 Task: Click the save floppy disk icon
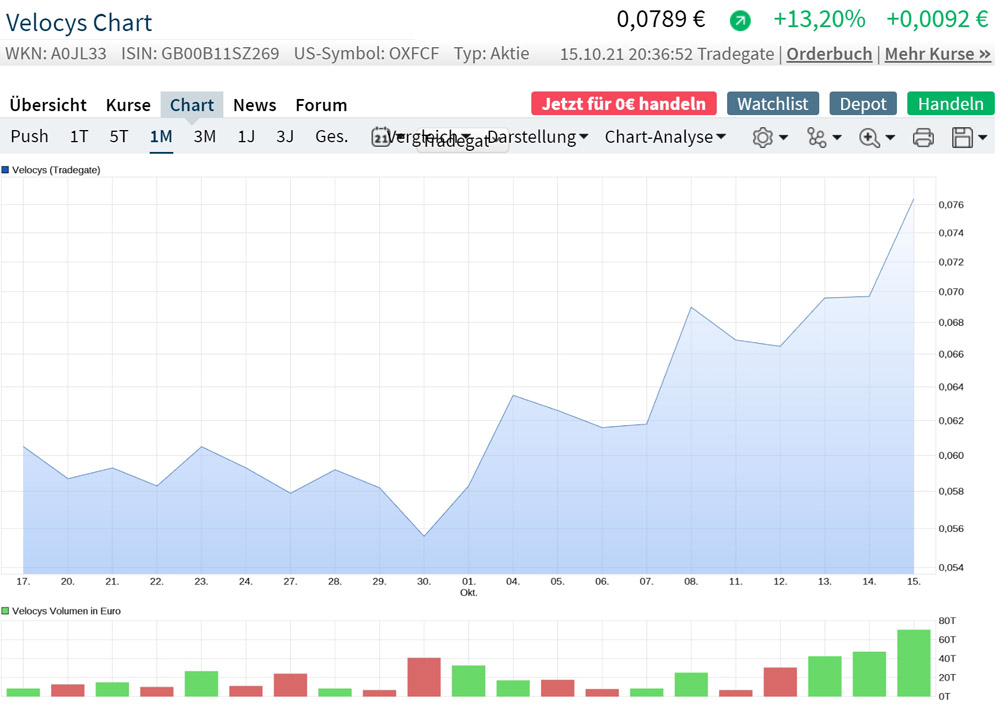[x=962, y=137]
